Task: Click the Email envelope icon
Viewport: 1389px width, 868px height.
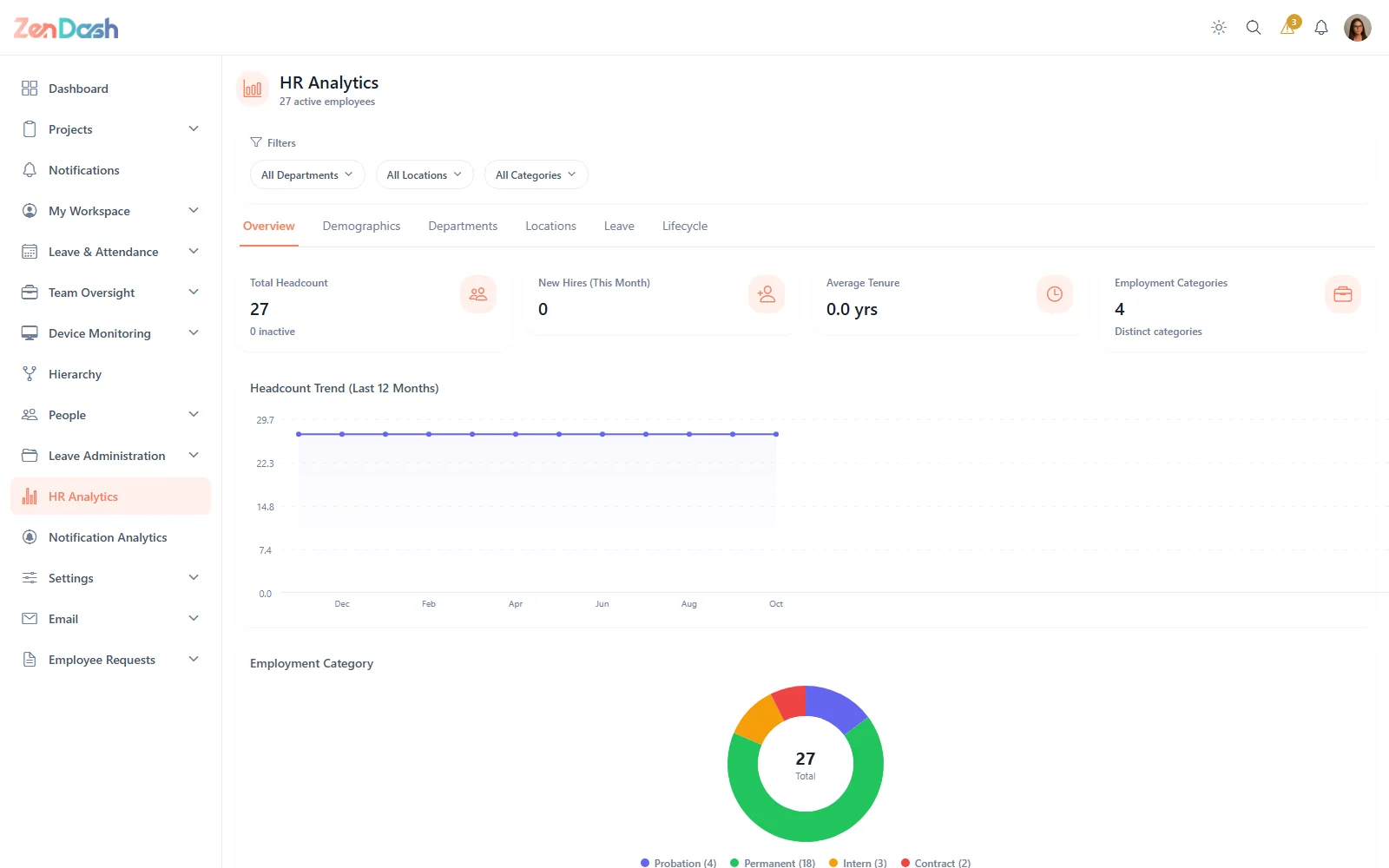Action: 30,619
